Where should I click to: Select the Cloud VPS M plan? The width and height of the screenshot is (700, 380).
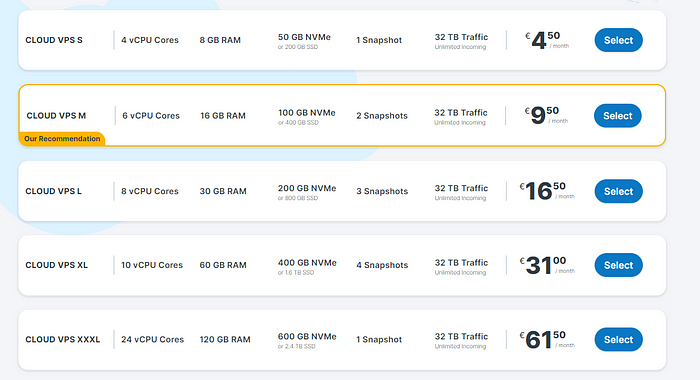(617, 116)
